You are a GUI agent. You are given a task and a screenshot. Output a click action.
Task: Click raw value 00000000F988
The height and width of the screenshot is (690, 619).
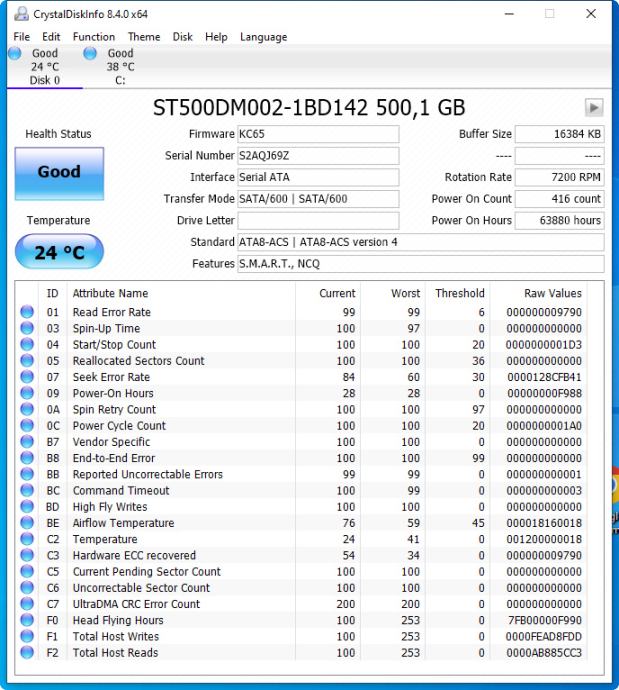tap(545, 393)
